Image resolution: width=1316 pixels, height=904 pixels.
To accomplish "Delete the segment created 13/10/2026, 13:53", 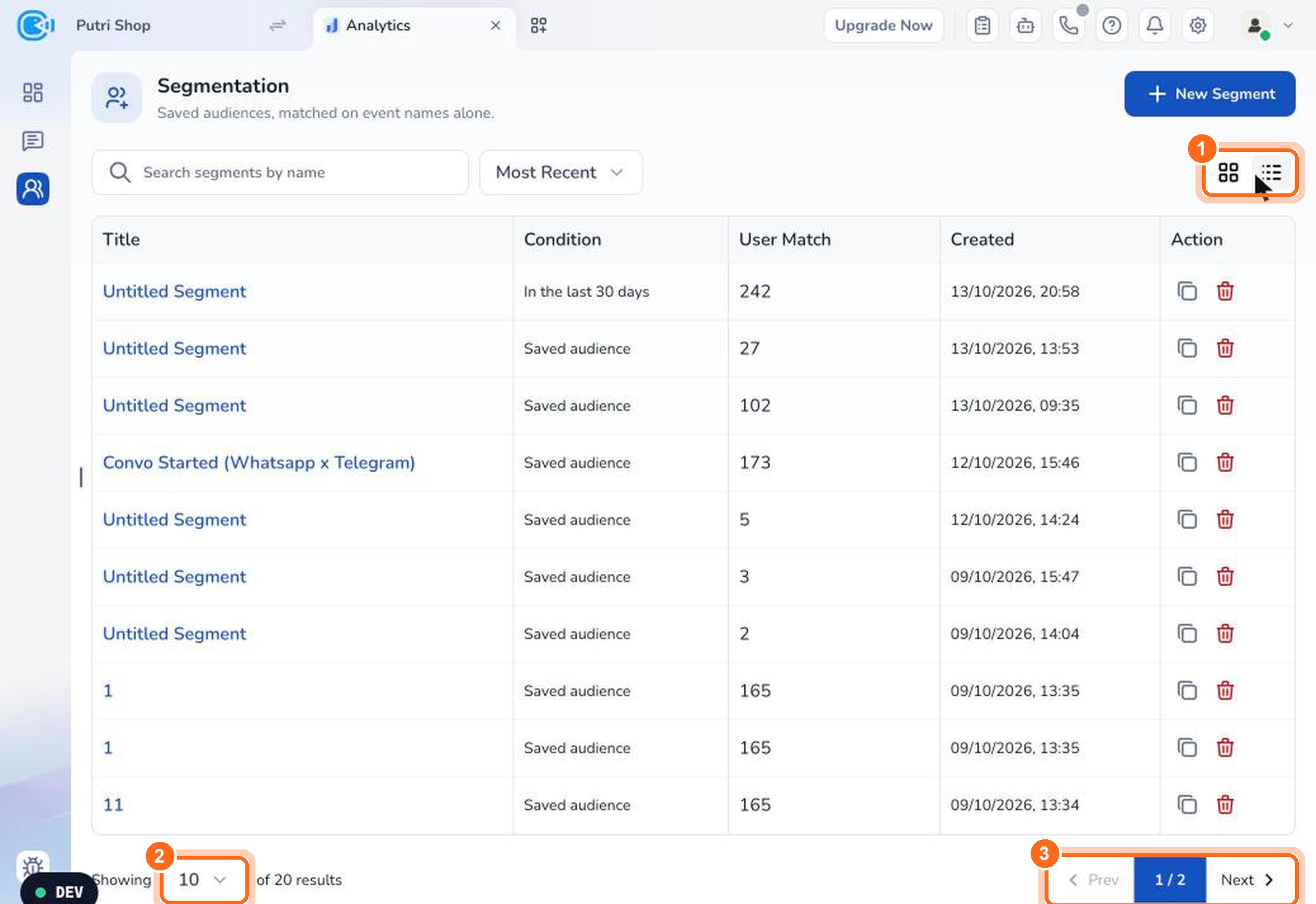I will 1225,348.
